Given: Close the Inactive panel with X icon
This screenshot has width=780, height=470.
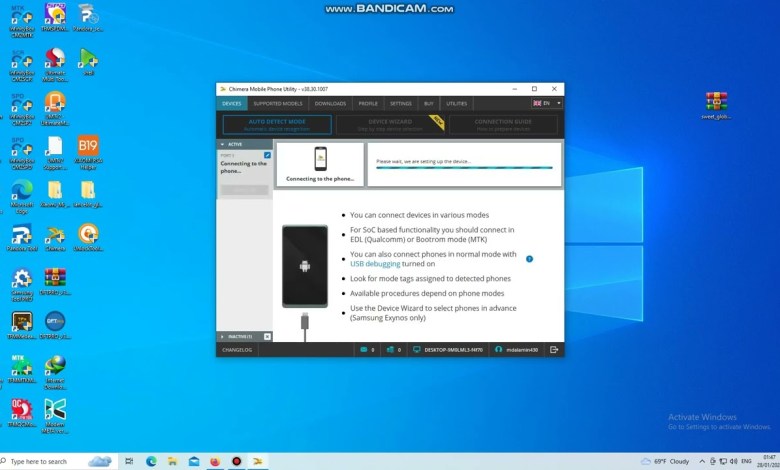Looking at the screenshot, I should click(267, 336).
